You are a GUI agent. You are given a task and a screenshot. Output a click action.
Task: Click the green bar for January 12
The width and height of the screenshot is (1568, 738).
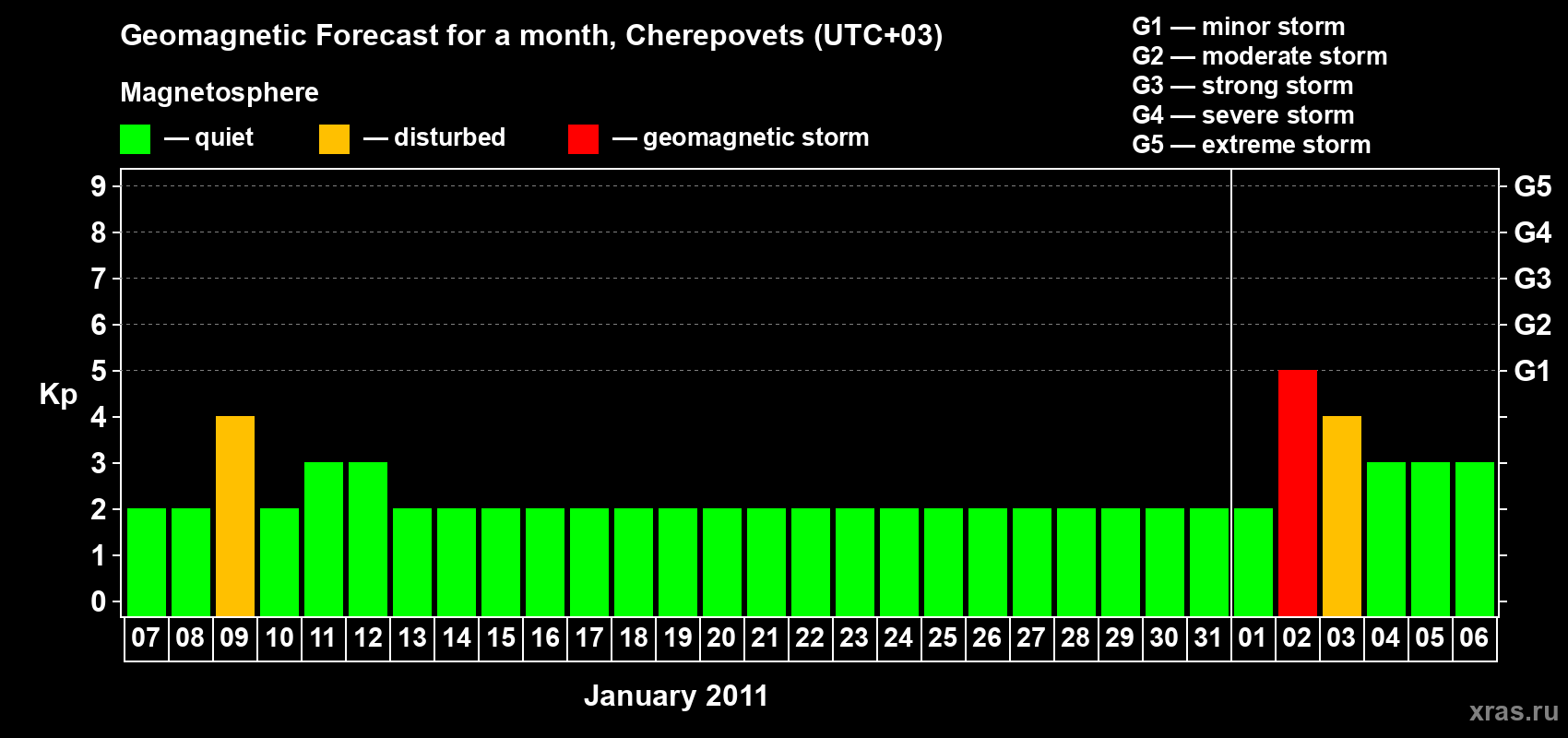click(x=368, y=539)
